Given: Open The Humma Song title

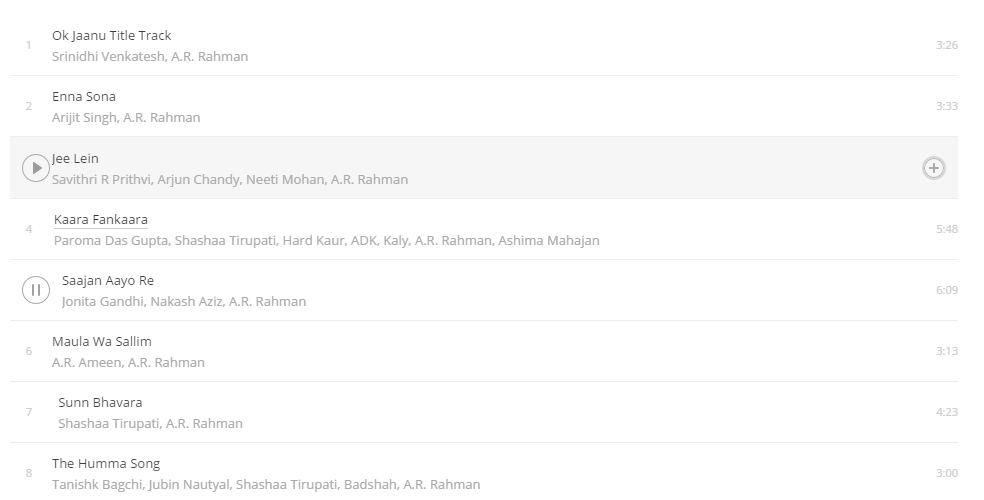Looking at the screenshot, I should tap(106, 464).
